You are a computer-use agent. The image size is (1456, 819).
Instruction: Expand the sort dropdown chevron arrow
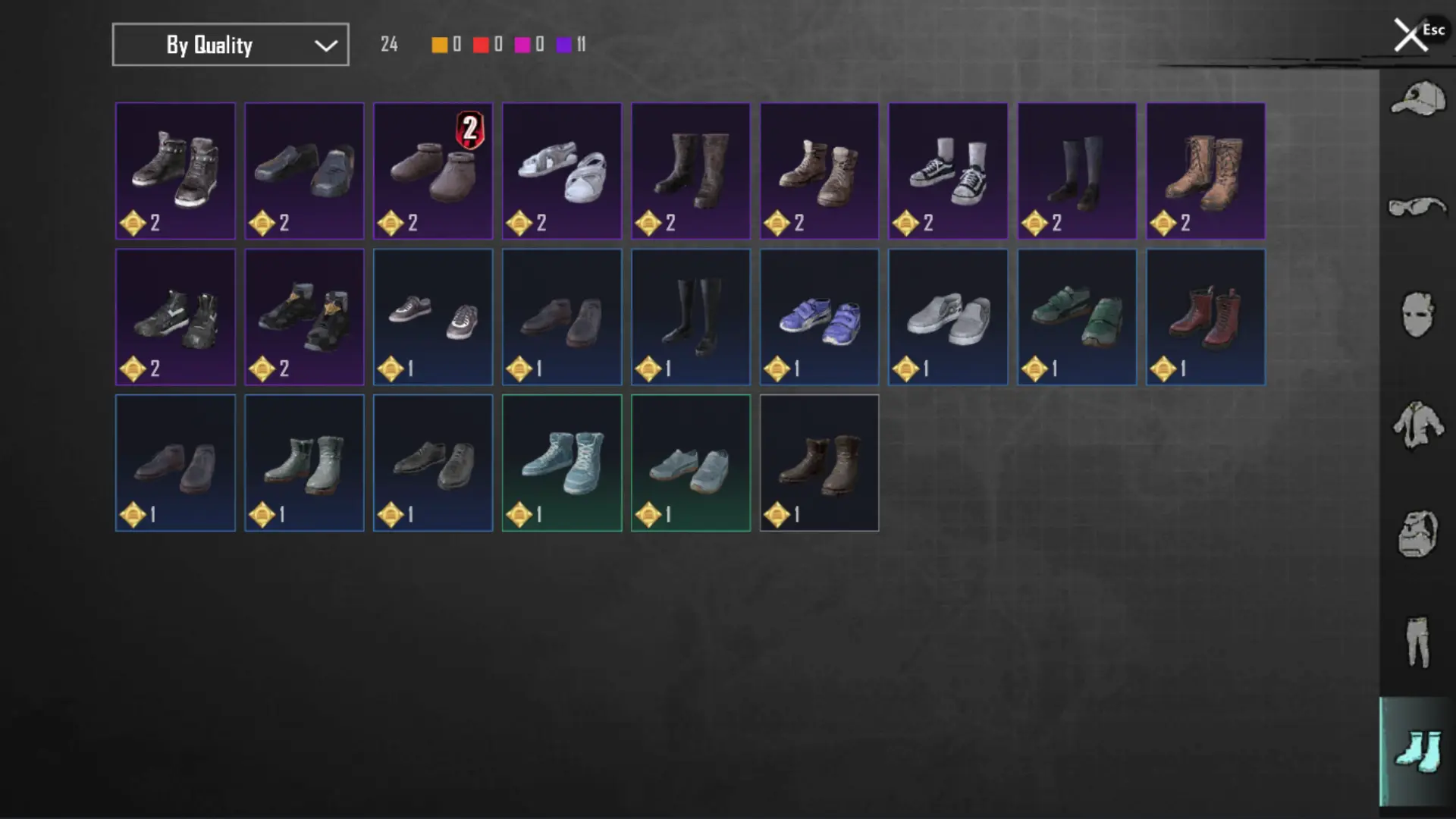coord(326,45)
